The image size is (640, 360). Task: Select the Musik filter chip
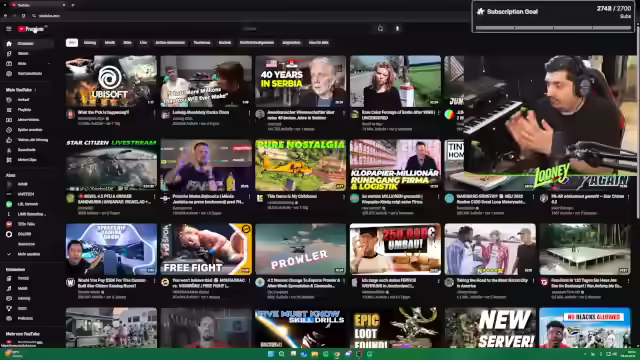(110, 42)
